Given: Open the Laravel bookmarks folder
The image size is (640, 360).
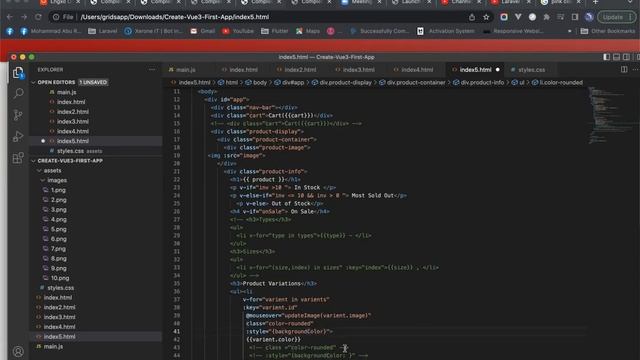Looking at the screenshot, I should (103, 31).
